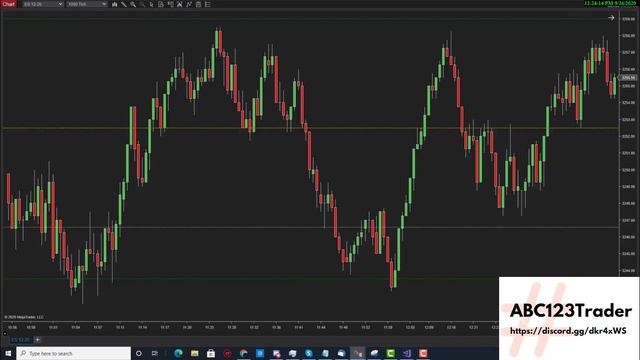Select the upper orange horizontal line
This screenshot has width=640, height=360.
[x=310, y=128]
